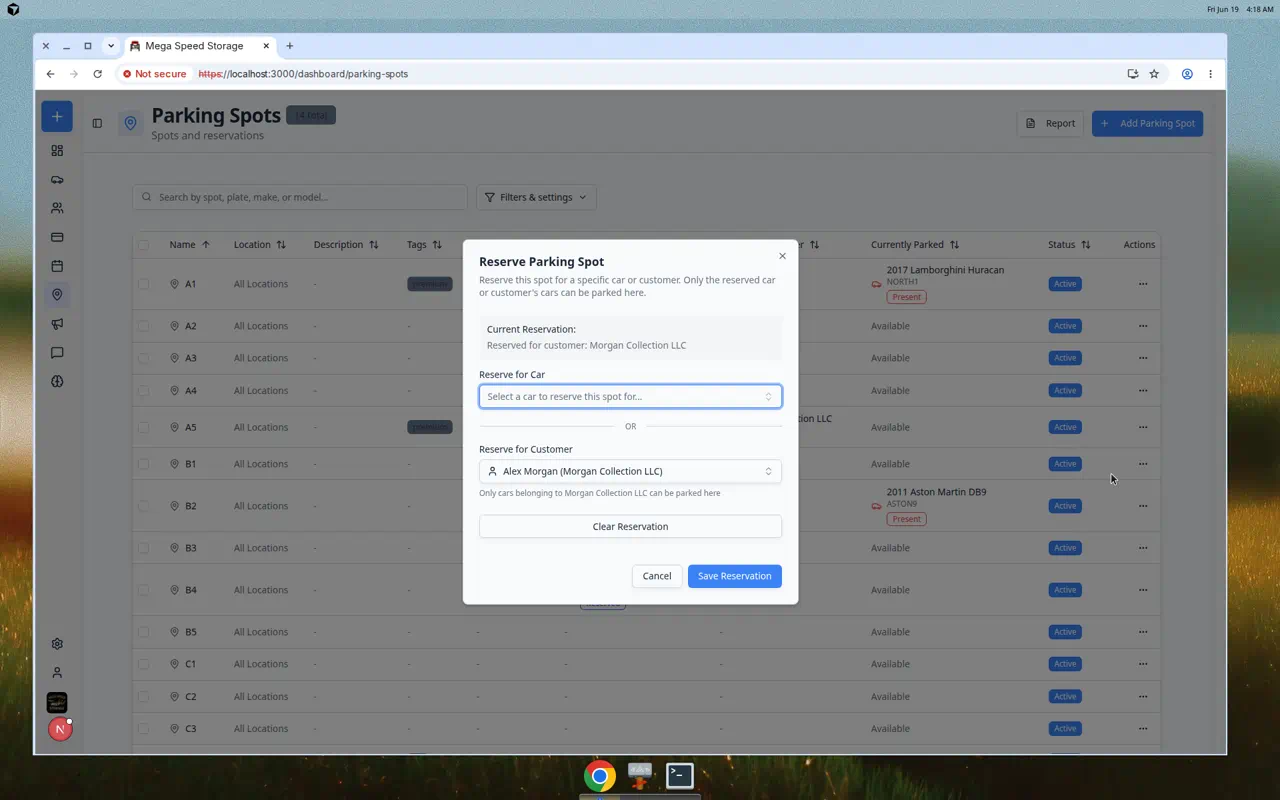
Task: Click the Clear Reservation button
Action: [x=630, y=527]
